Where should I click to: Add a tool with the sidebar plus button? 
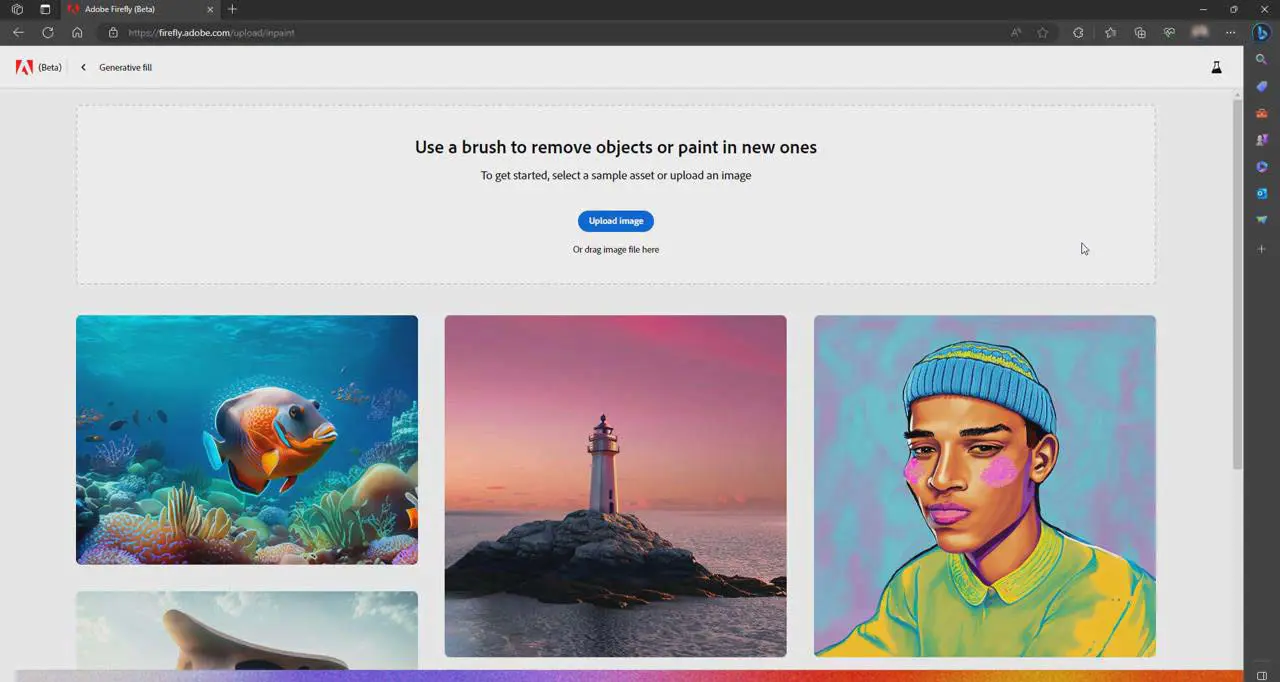click(1262, 248)
